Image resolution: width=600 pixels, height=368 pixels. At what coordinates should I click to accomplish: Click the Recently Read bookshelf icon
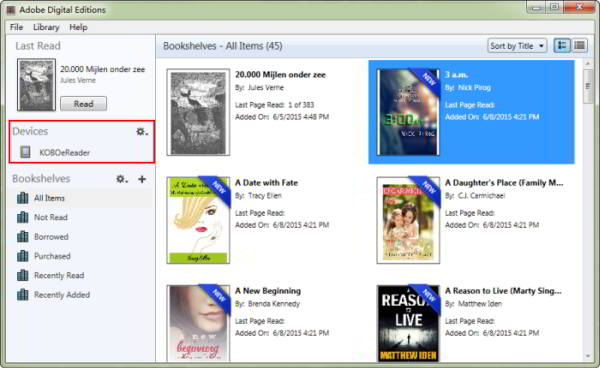pos(23,275)
